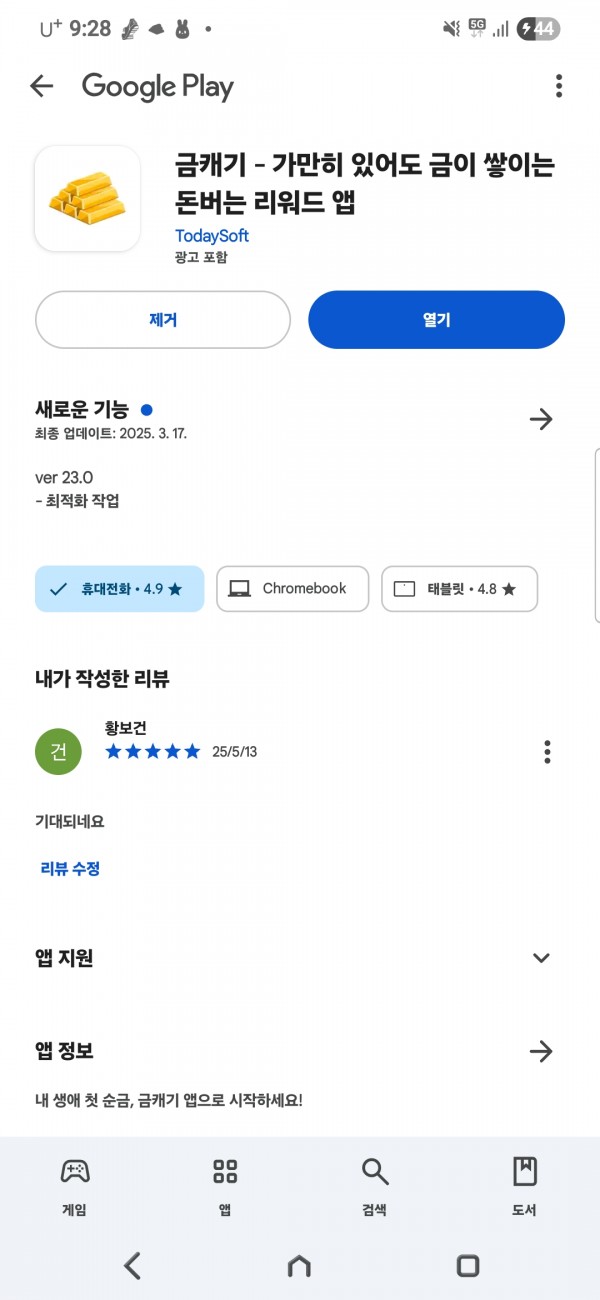The width and height of the screenshot is (600, 1300).
Task: Open the 도서 bookmark tab icon
Action: (525, 1172)
